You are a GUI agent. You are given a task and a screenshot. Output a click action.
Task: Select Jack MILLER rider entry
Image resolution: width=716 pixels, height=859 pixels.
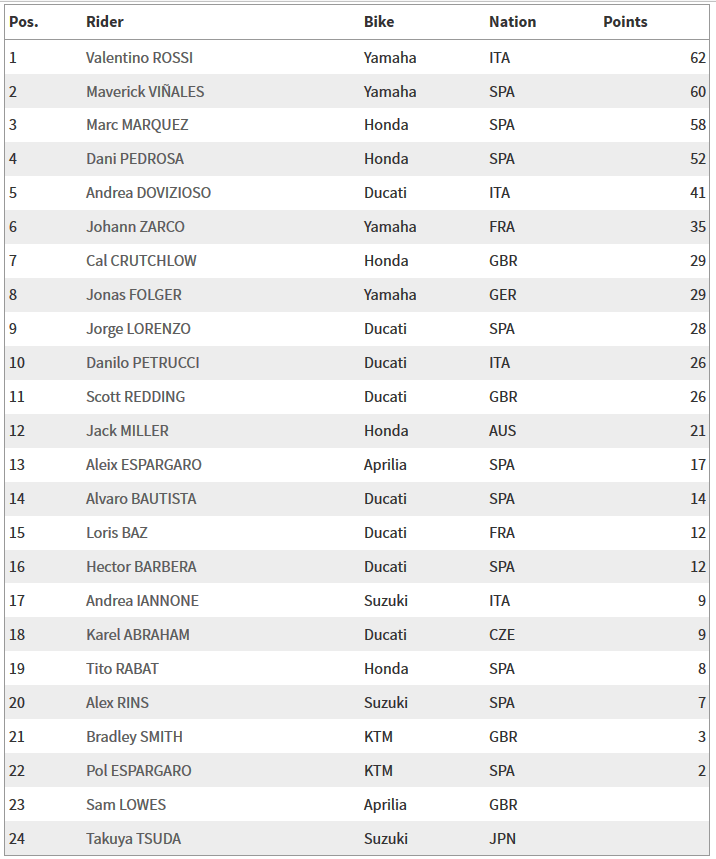pyautogui.click(x=127, y=431)
